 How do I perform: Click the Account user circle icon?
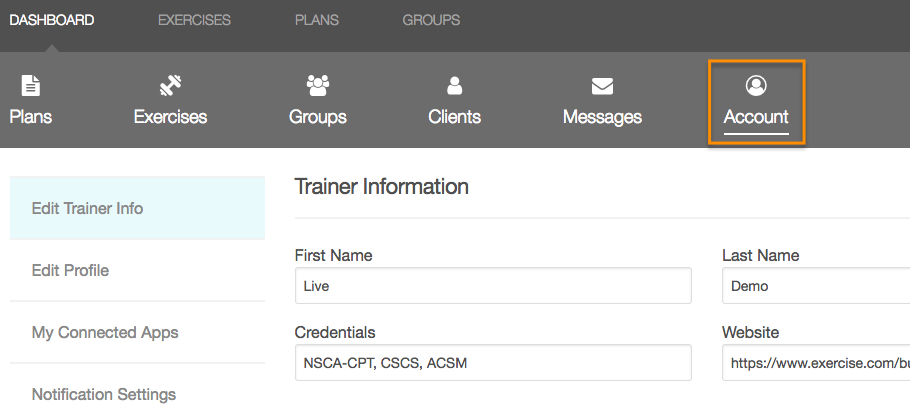click(x=756, y=86)
